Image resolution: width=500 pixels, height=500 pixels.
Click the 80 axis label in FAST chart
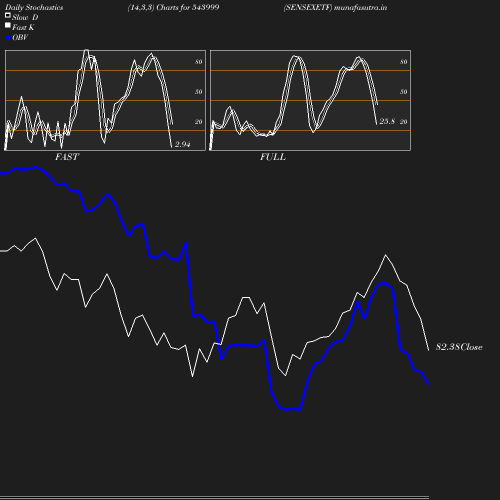(199, 62)
